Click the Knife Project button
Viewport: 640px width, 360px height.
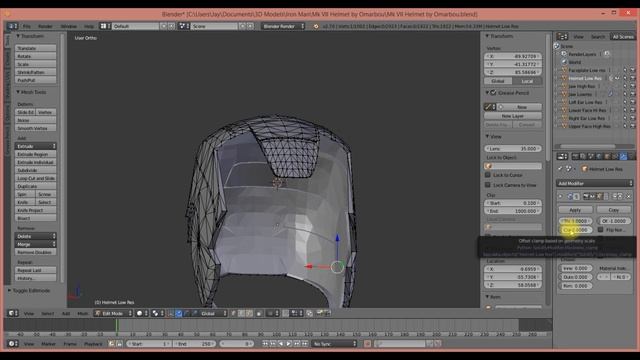[36, 210]
